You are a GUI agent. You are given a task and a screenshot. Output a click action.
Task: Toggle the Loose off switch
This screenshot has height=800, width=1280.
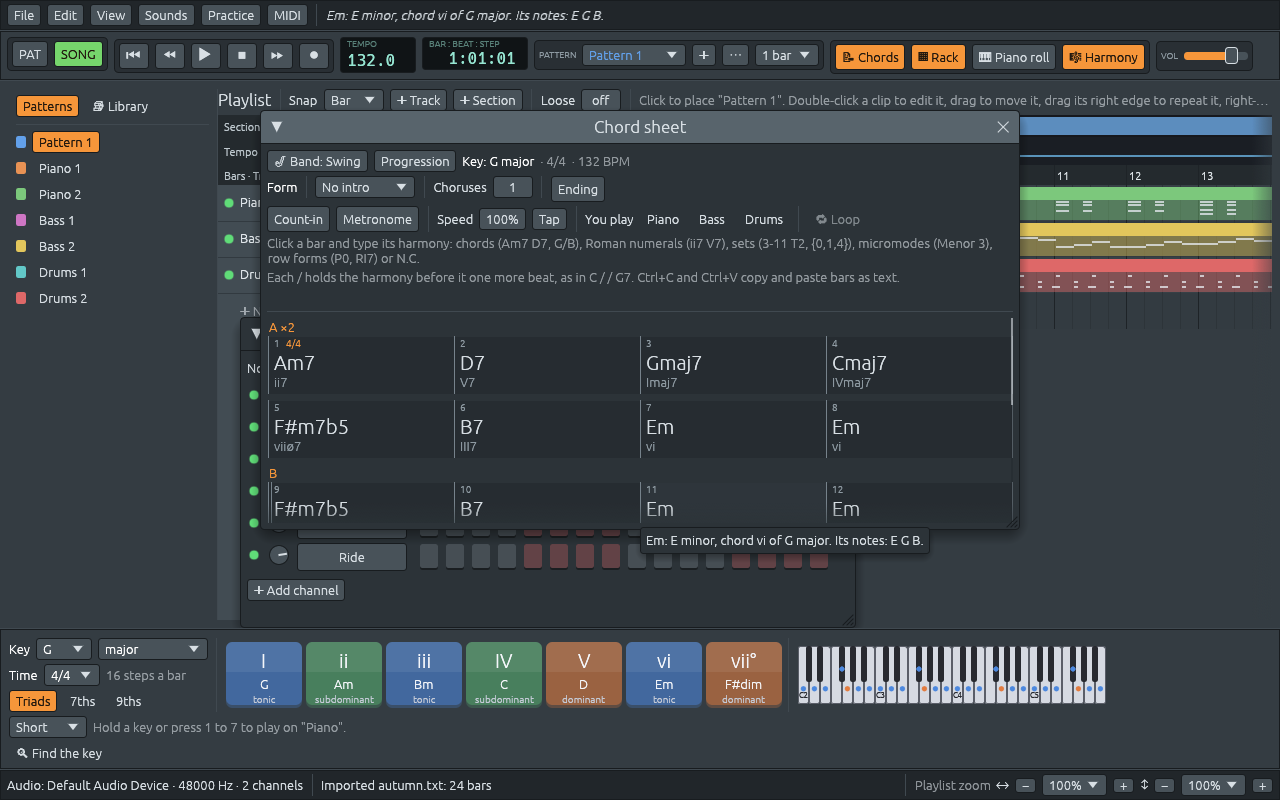601,100
